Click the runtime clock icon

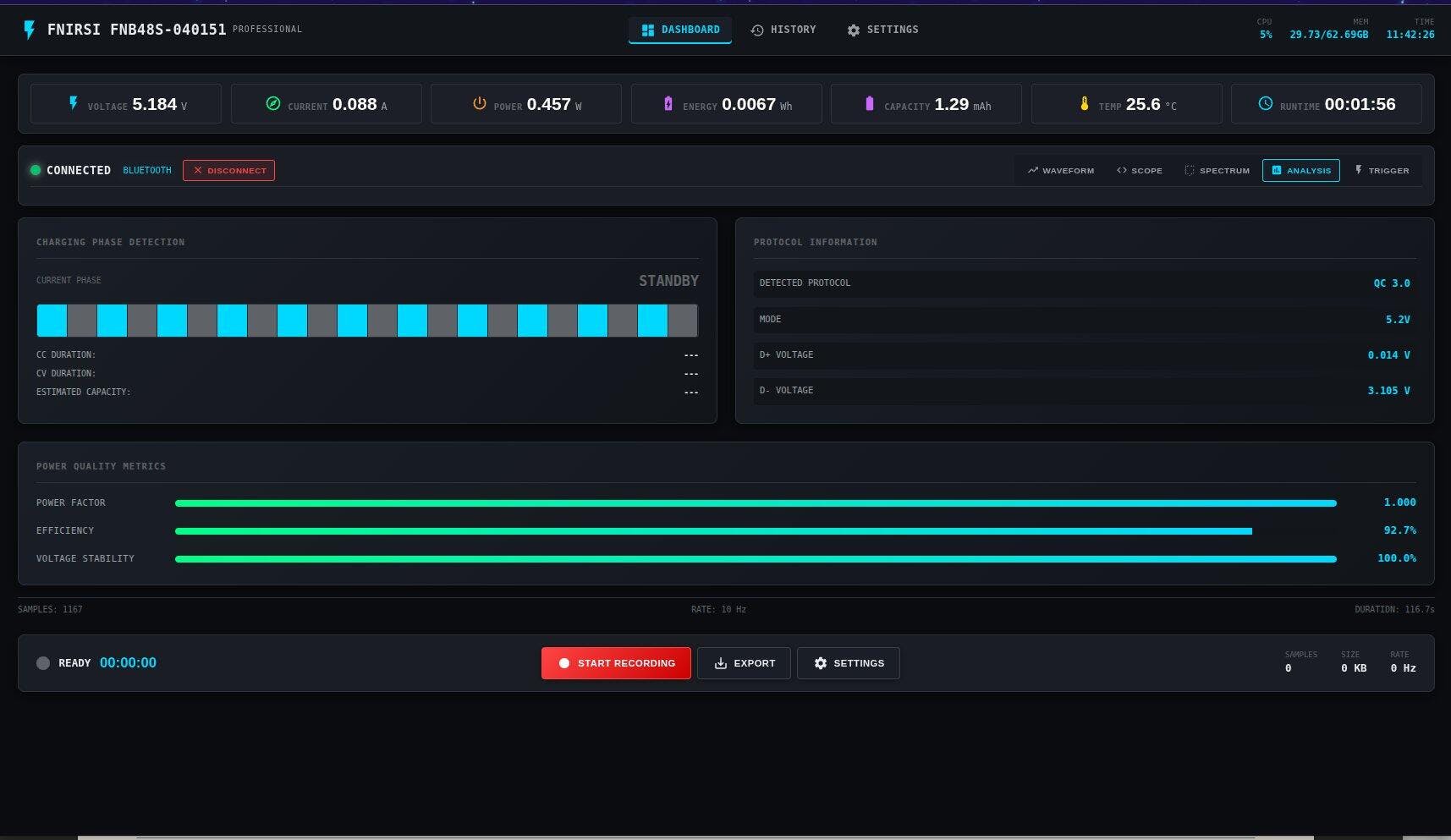(1265, 103)
